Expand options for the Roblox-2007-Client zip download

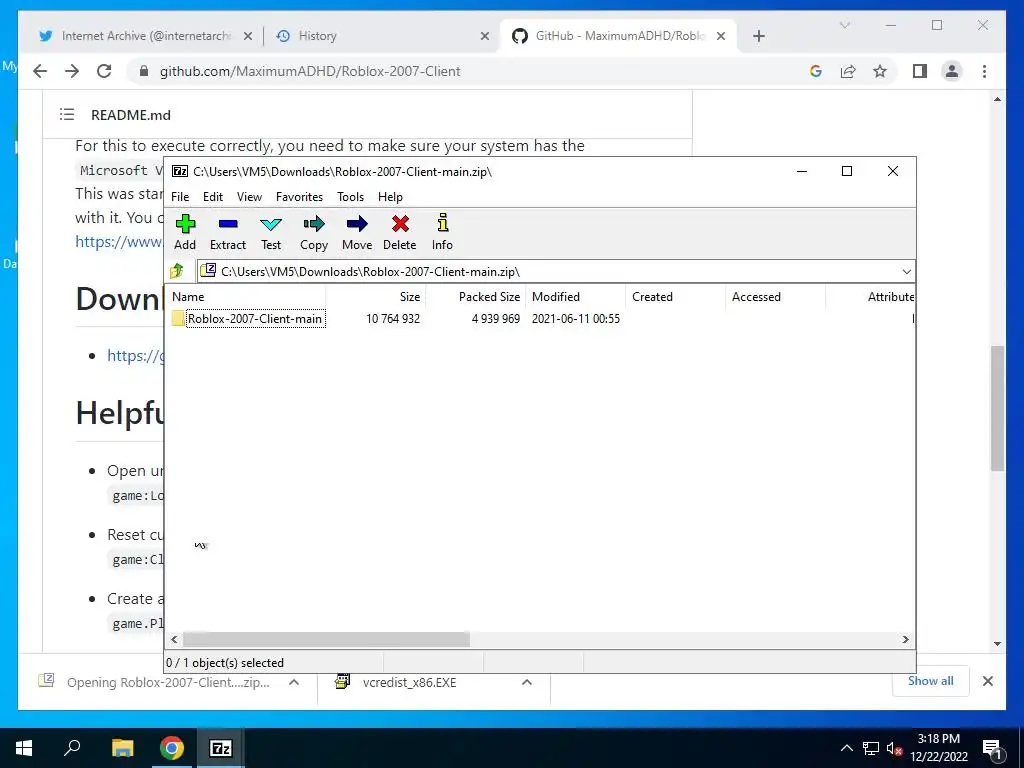pos(294,682)
